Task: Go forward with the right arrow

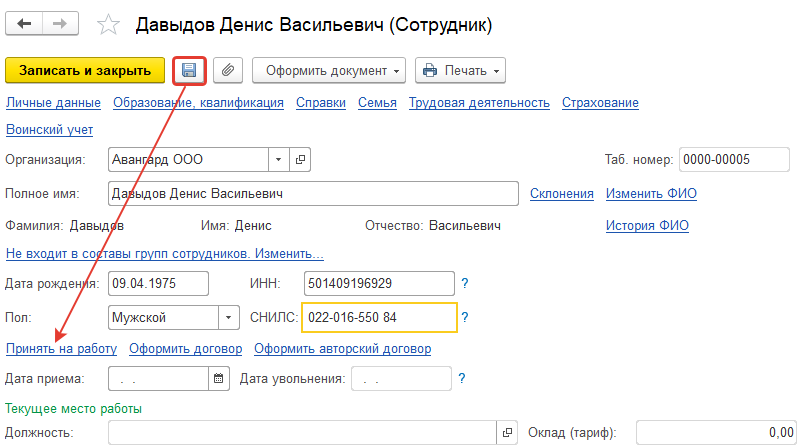Action: click(59, 23)
